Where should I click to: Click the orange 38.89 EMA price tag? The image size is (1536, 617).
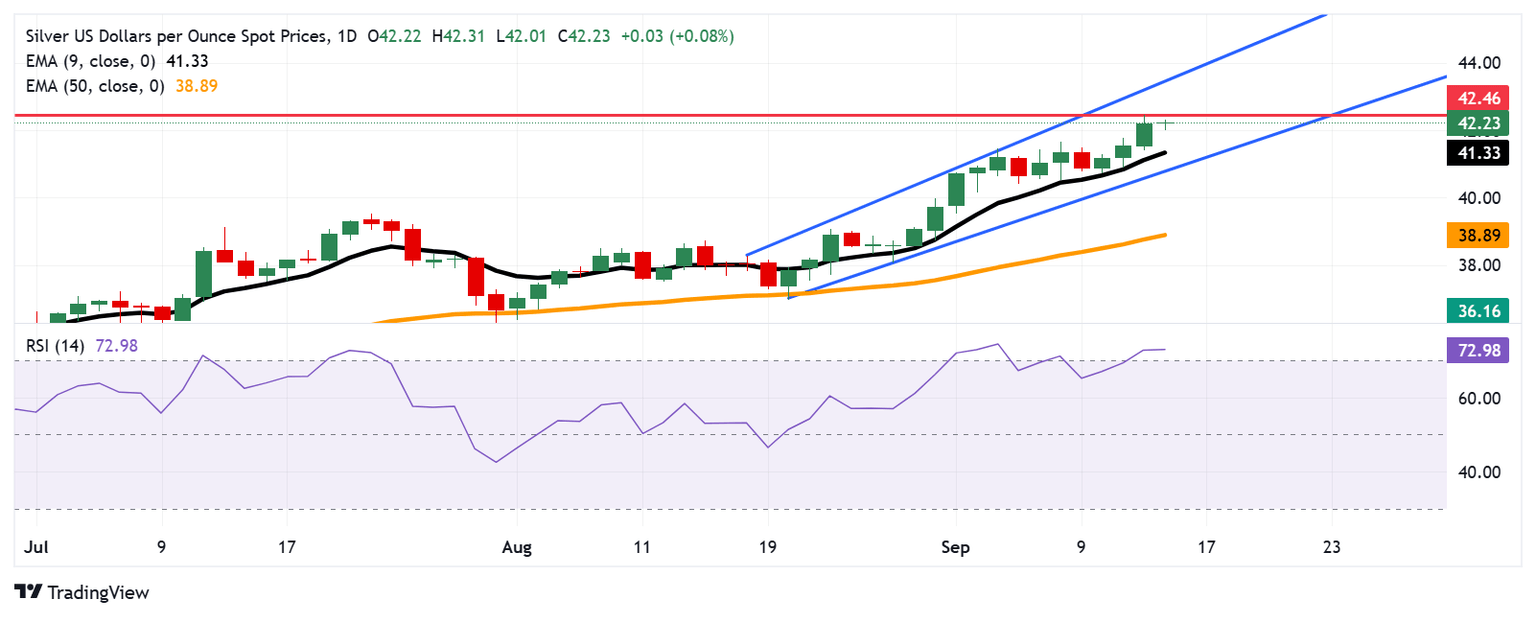pyautogui.click(x=1477, y=236)
